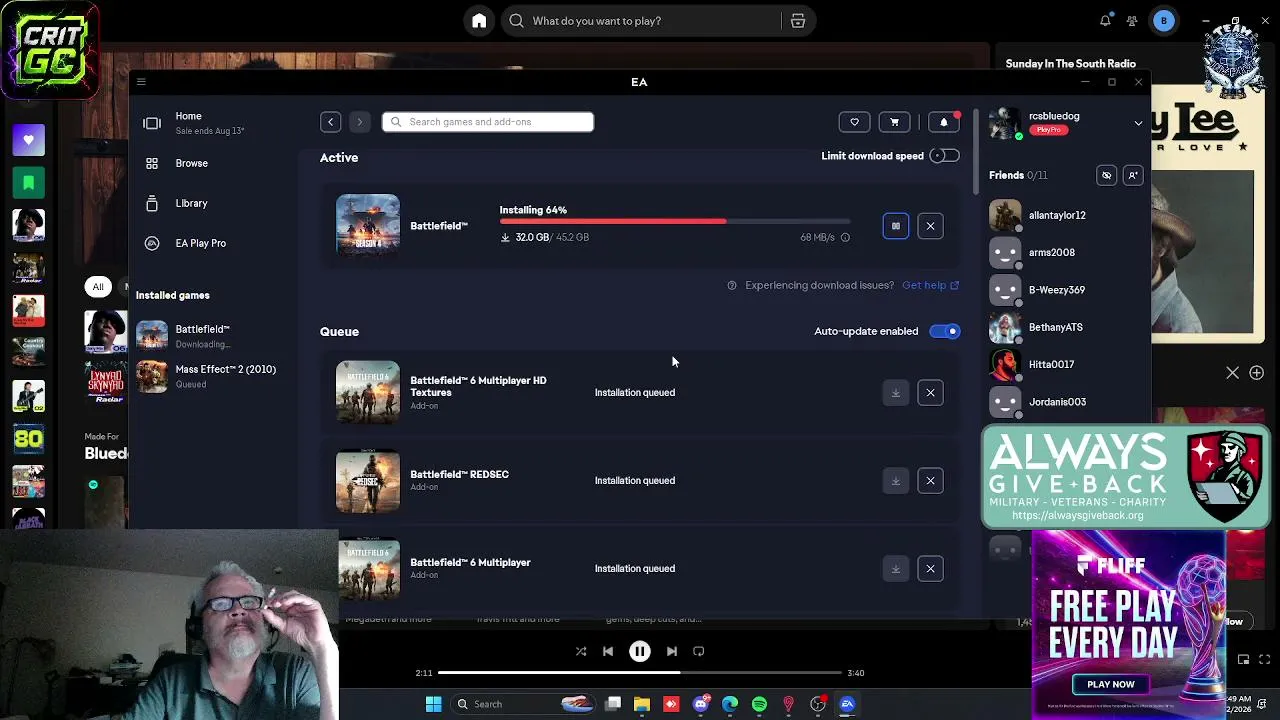Image resolution: width=1280 pixels, height=720 pixels.
Task: Click the Windows taskbar Search box
Action: pos(525,704)
